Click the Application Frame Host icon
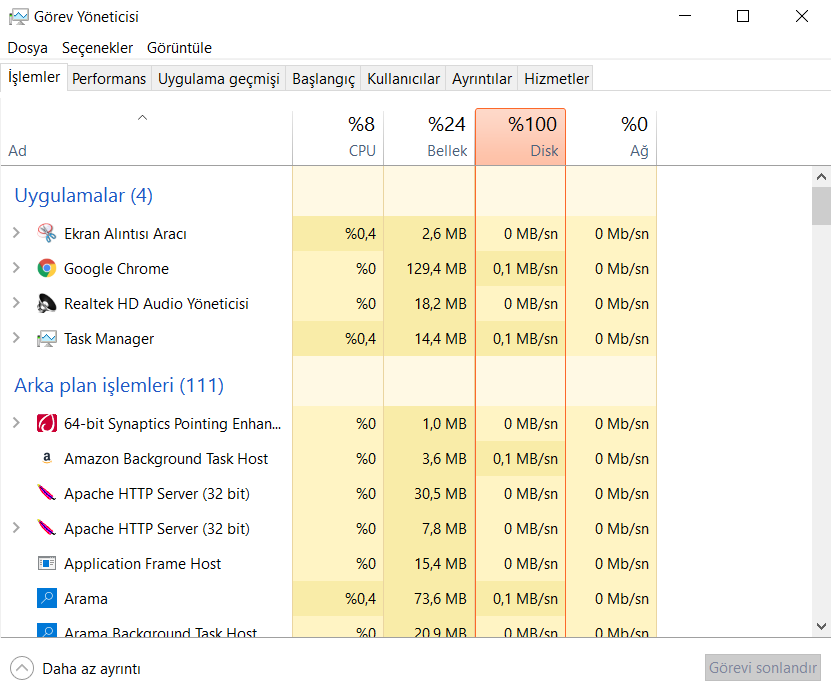Image resolution: width=831 pixels, height=697 pixels. [x=46, y=563]
